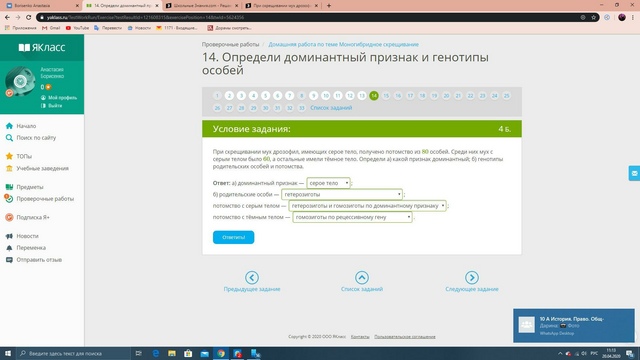The height and width of the screenshot is (360, 640).
Task: Open Контакты footer link
Action: (x=360, y=337)
